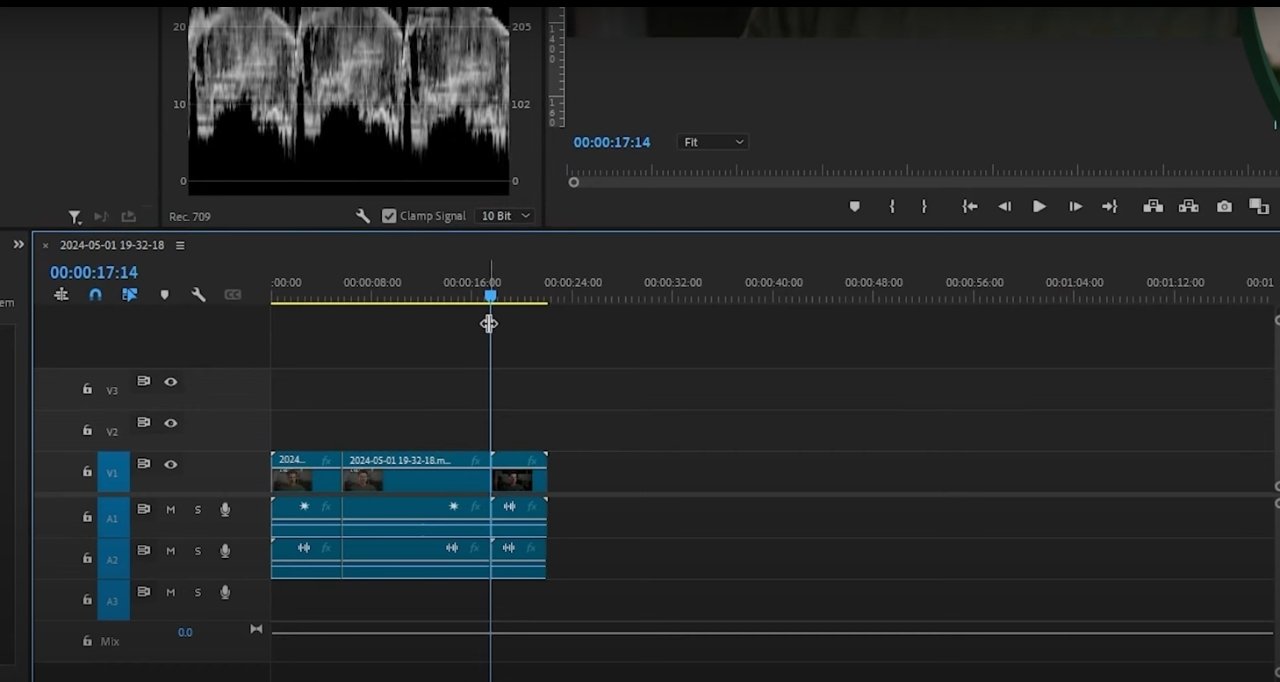This screenshot has height=682, width=1280.
Task: Select the 2024-05-01 19-32-18.m clip on V1
Action: (x=420, y=472)
